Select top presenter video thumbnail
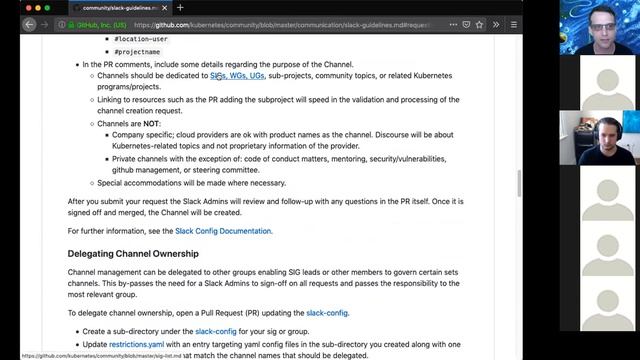640x360 pixels. (x=600, y=27)
